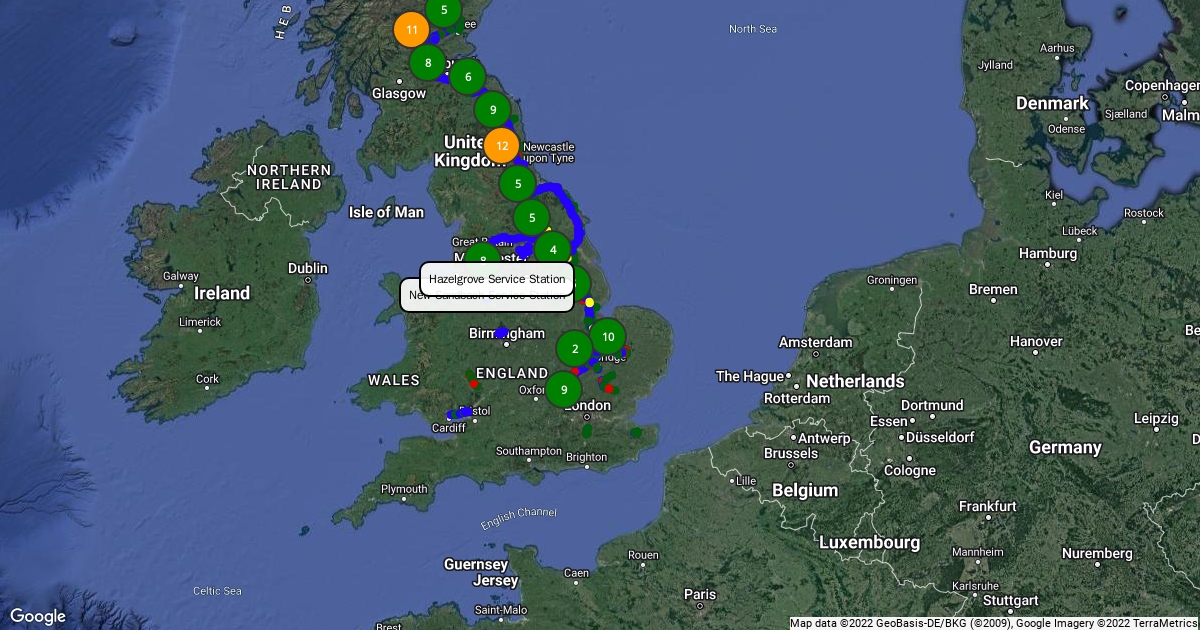Select the blue marker over Birmingham
The image size is (1200, 630).
pyautogui.click(x=501, y=332)
